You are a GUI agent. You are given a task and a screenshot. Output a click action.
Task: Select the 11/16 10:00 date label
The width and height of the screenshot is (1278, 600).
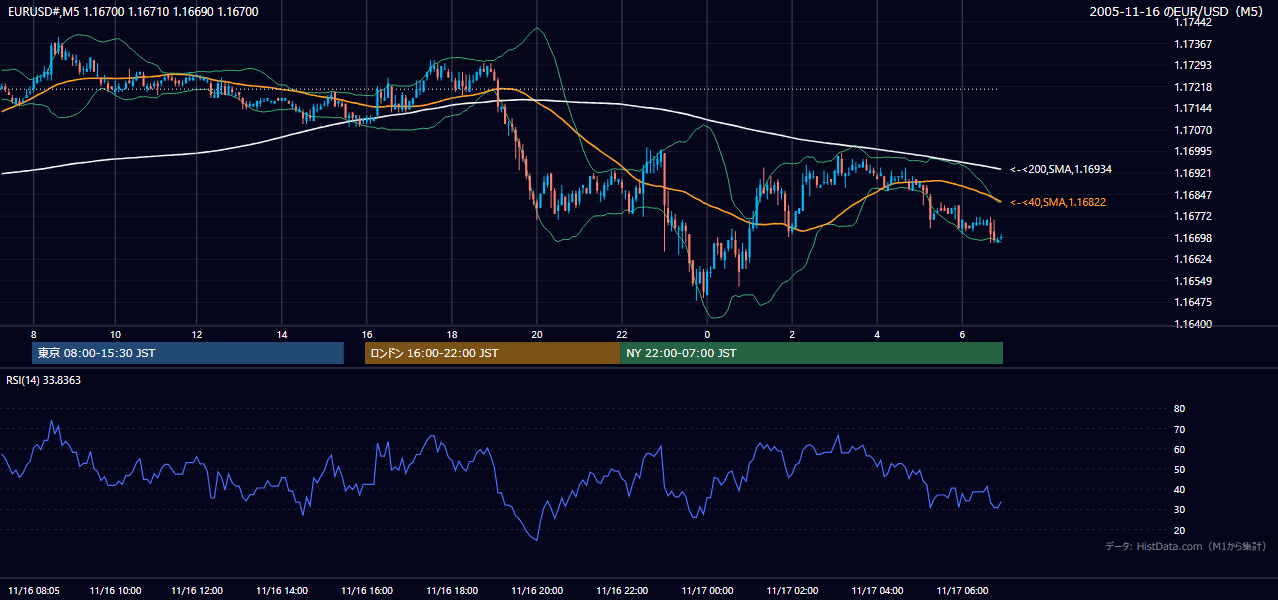tap(116, 590)
